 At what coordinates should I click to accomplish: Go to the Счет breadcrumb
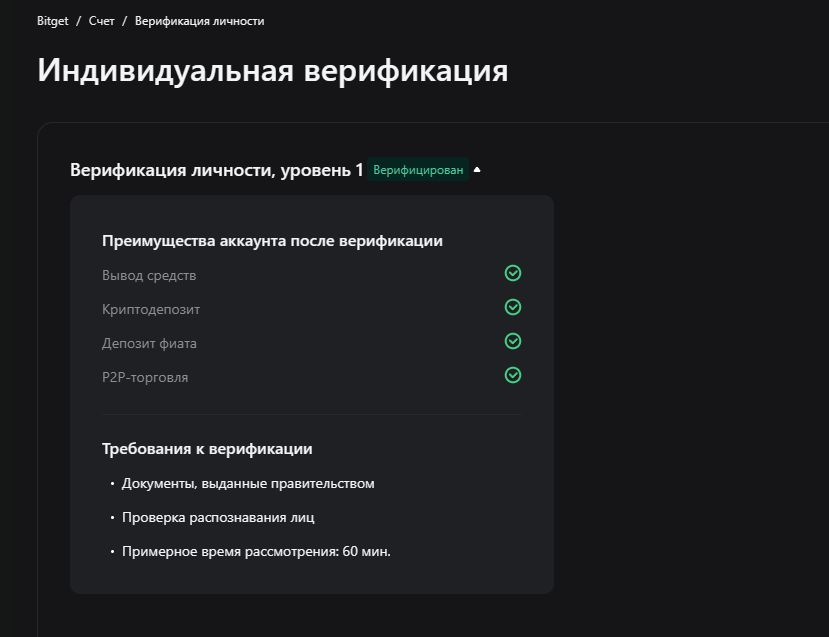(x=101, y=21)
